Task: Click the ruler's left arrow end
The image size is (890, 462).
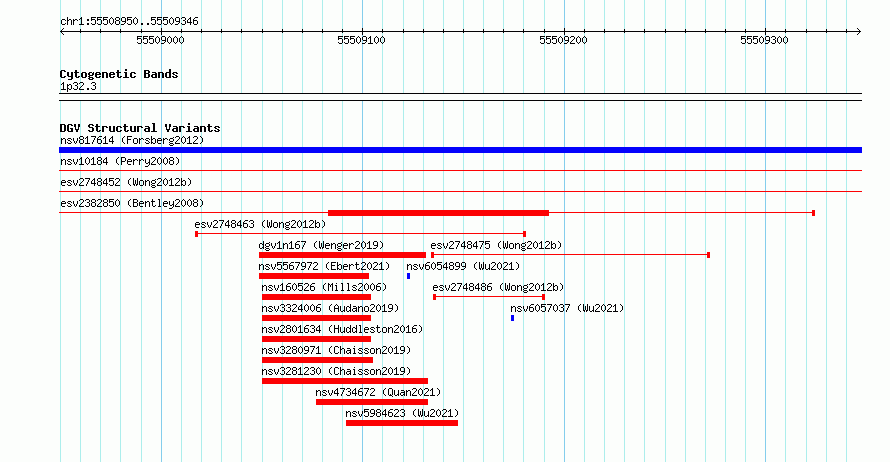Action: pos(62,32)
